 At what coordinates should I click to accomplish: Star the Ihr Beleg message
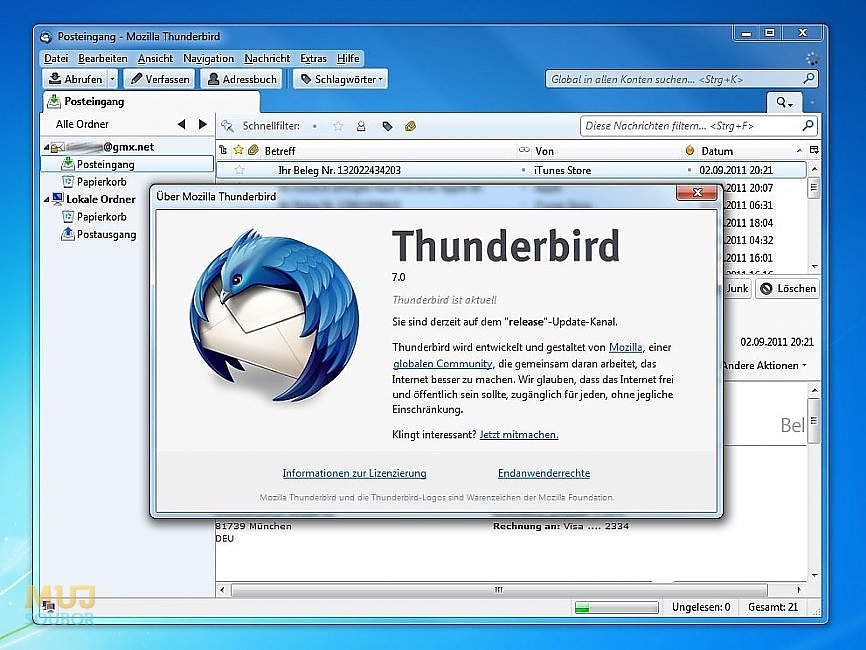239,170
